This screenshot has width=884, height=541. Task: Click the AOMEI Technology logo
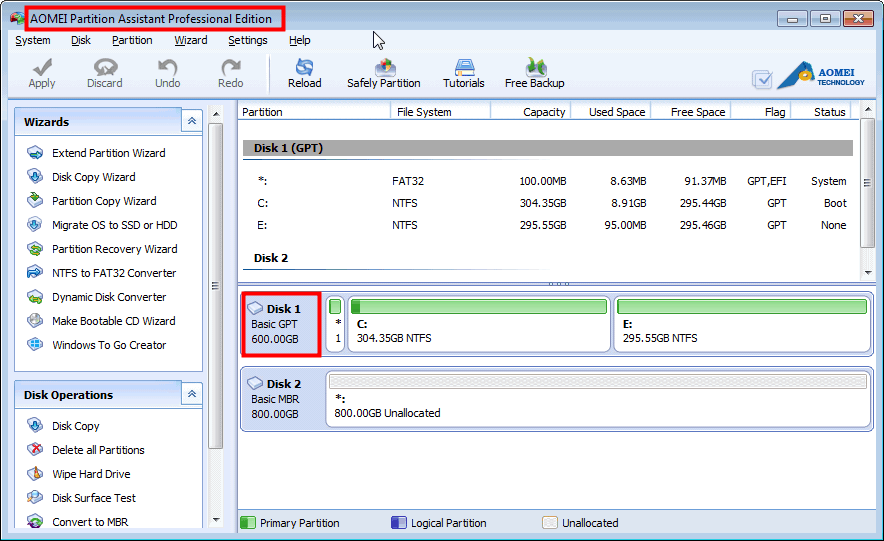coord(820,76)
